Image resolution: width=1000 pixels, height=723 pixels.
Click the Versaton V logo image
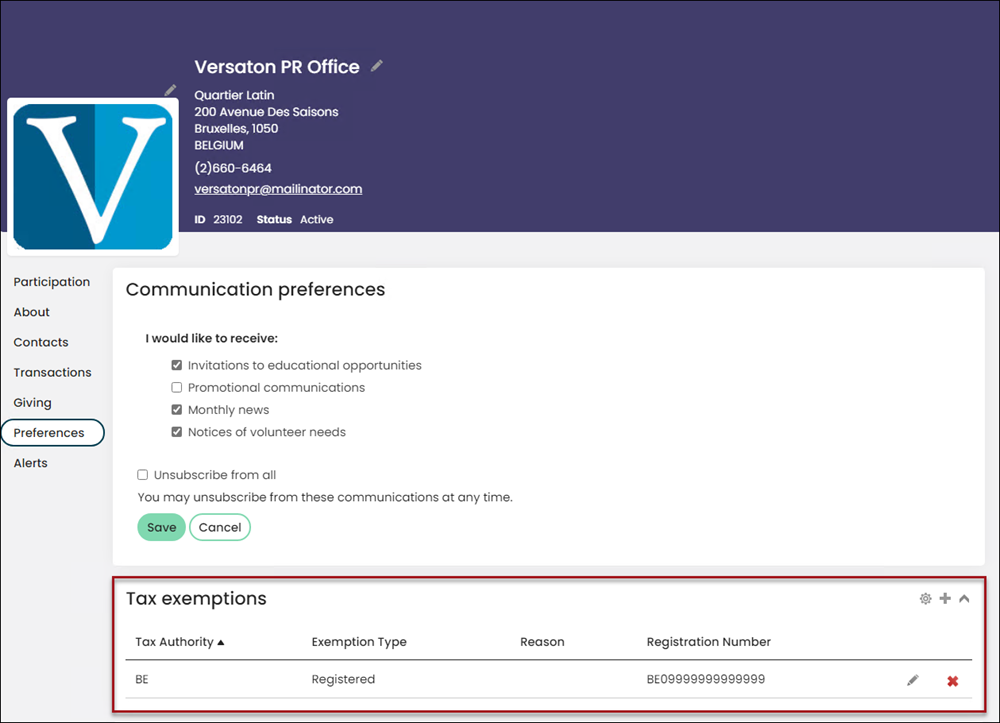(x=93, y=177)
